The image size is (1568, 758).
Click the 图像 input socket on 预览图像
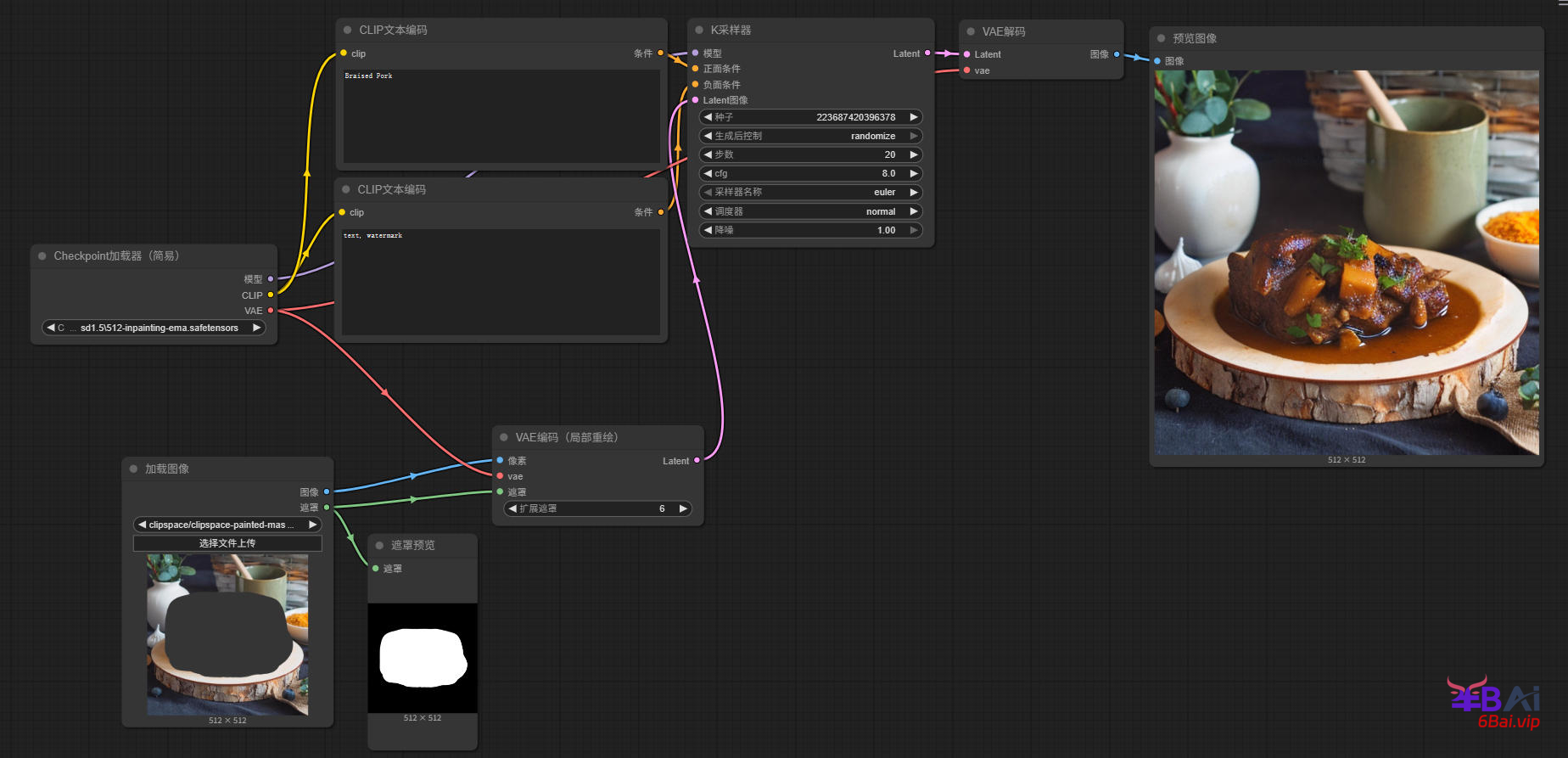[1157, 61]
